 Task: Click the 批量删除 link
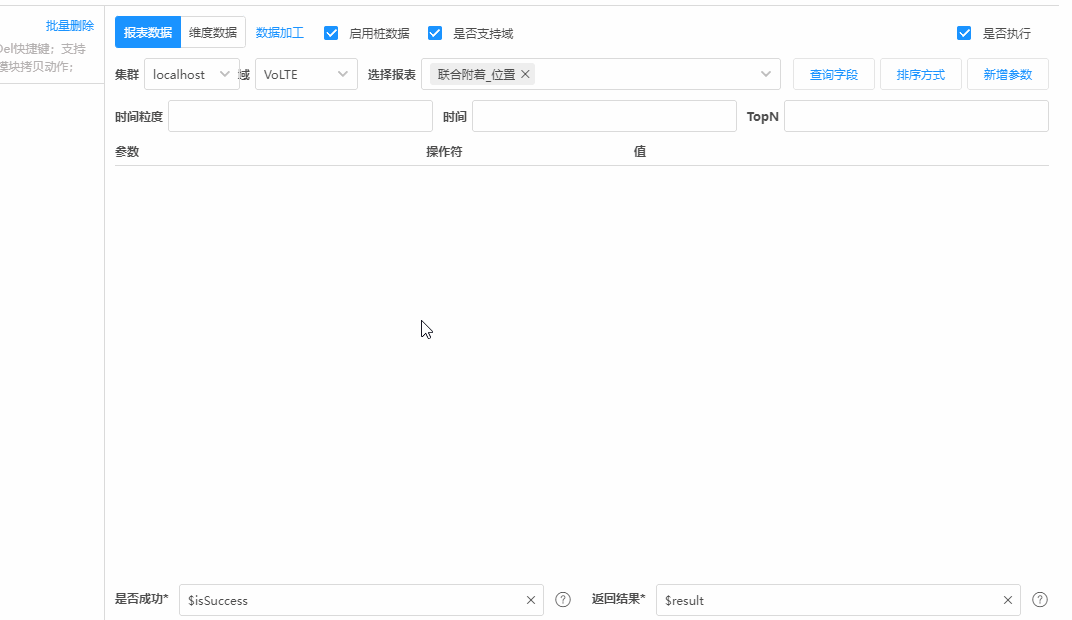point(70,26)
